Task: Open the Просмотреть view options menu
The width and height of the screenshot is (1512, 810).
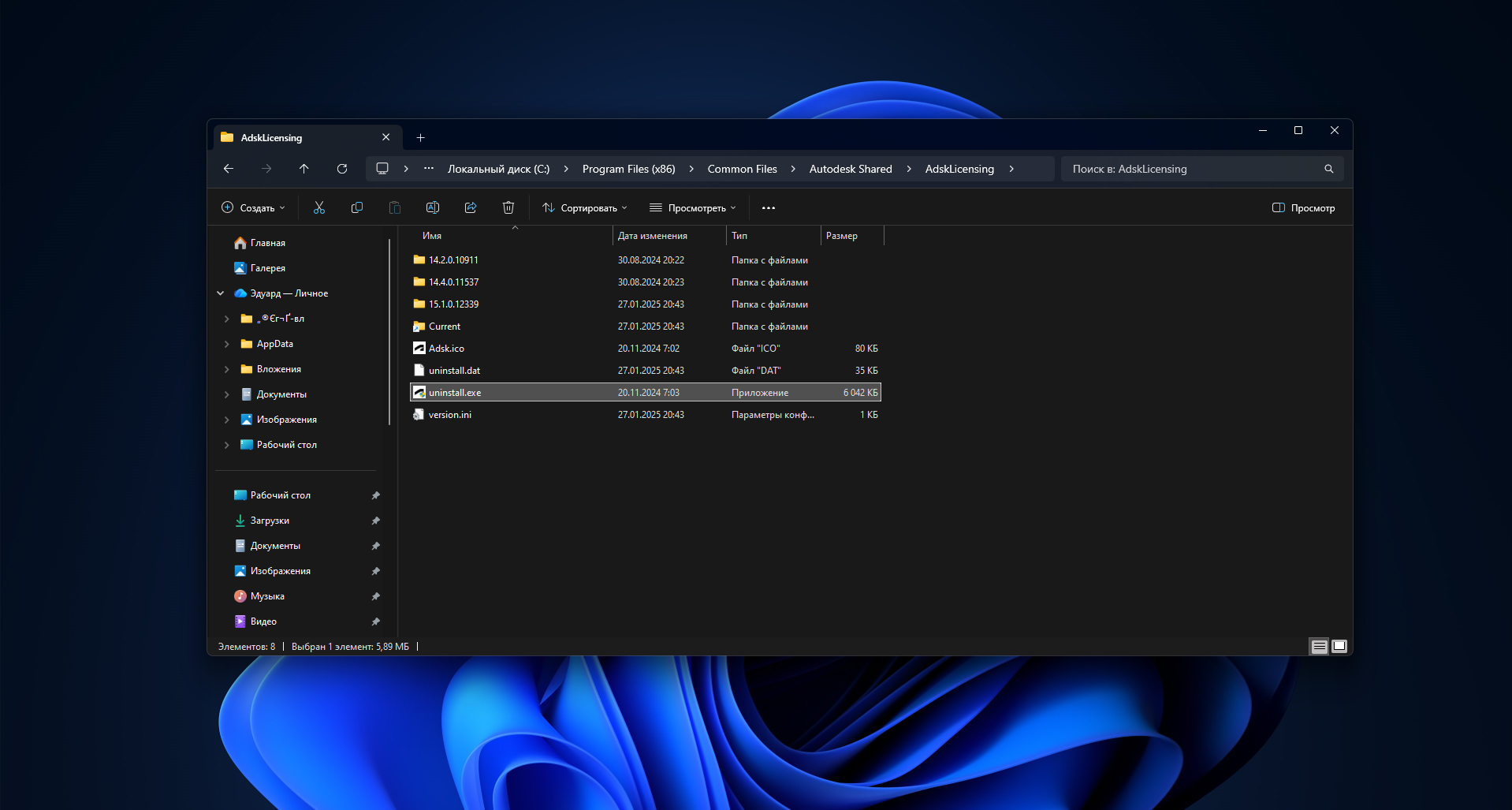Action: point(693,208)
